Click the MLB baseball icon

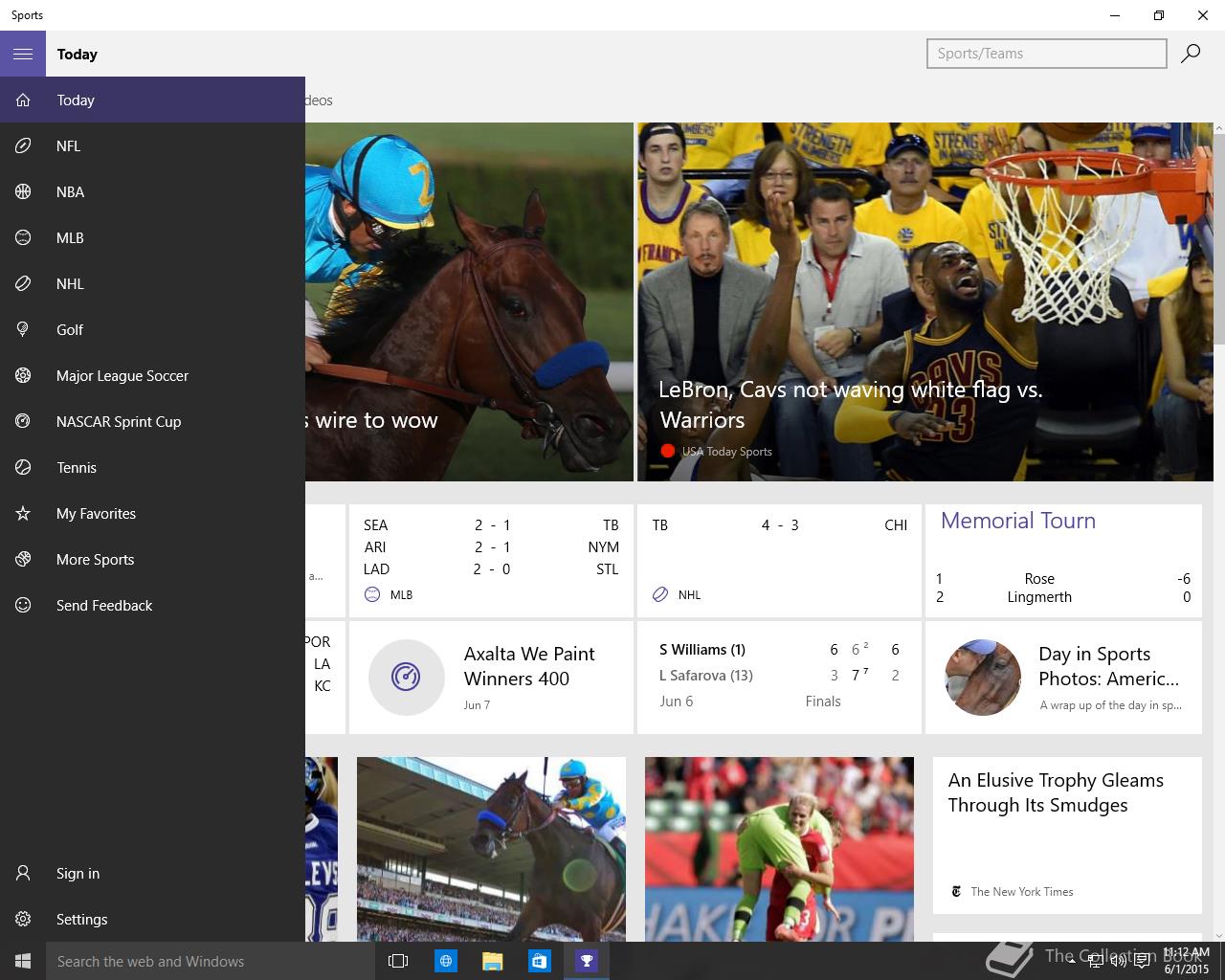(x=23, y=237)
